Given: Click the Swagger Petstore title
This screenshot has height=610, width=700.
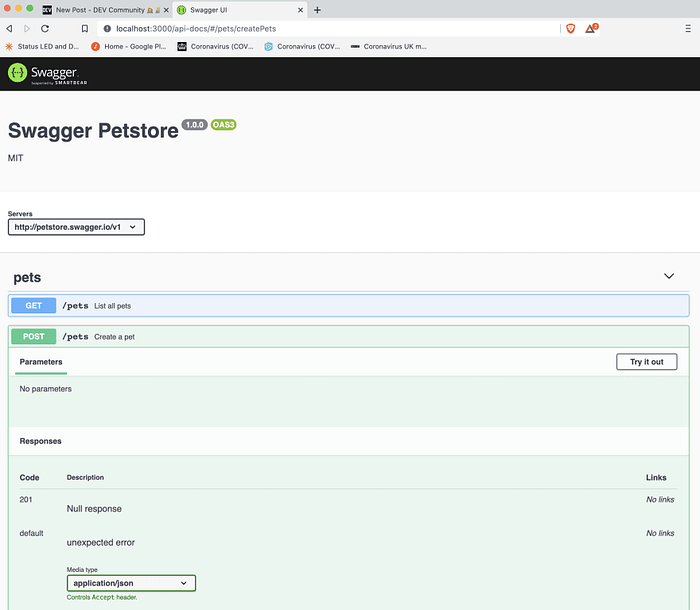Looking at the screenshot, I should (x=93, y=131).
